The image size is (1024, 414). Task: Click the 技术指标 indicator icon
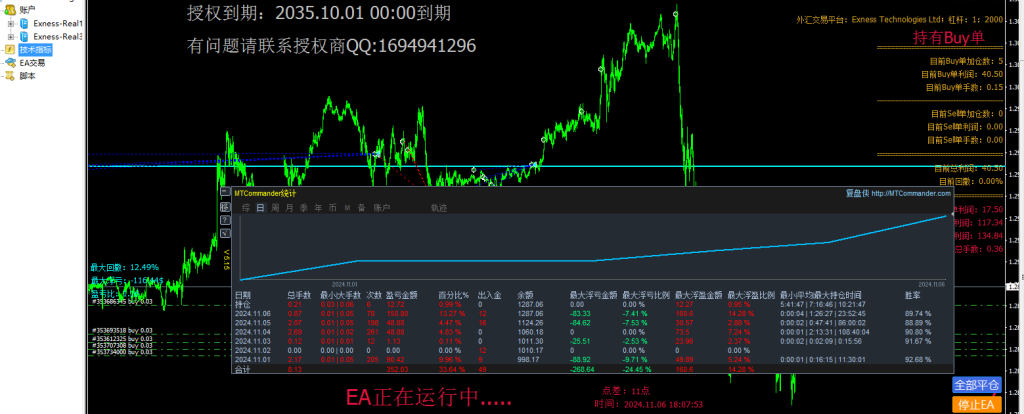pyautogui.click(x=10, y=50)
